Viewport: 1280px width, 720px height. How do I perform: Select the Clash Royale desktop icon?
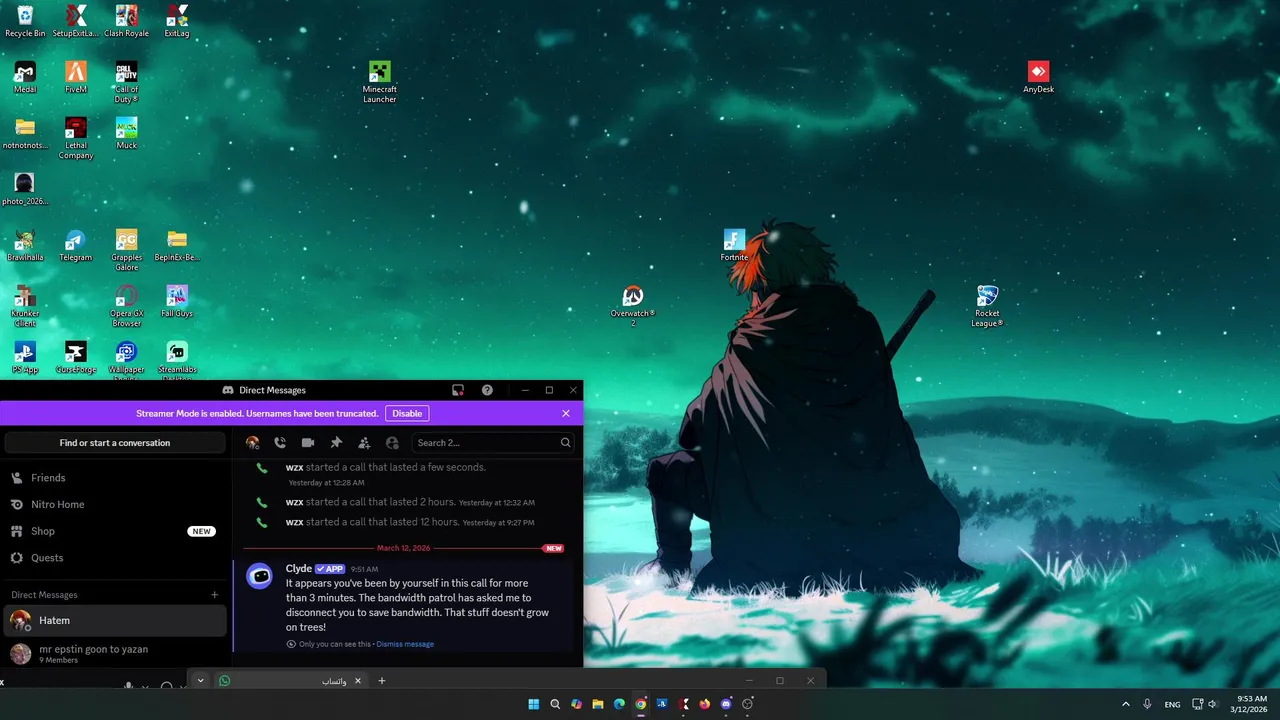point(126,21)
